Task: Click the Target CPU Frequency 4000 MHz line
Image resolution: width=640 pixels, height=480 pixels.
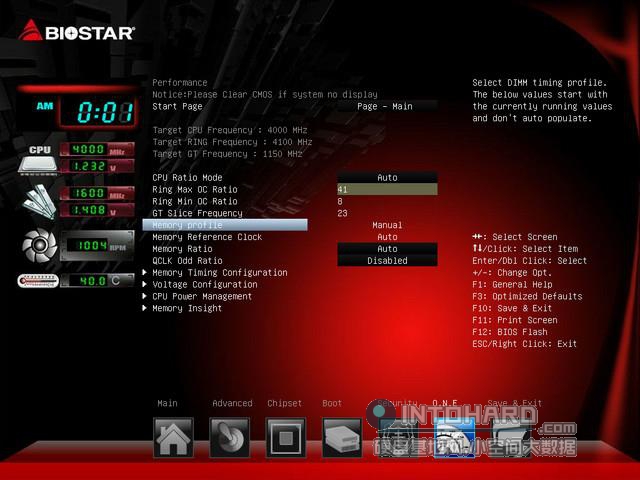Action: click(230, 130)
